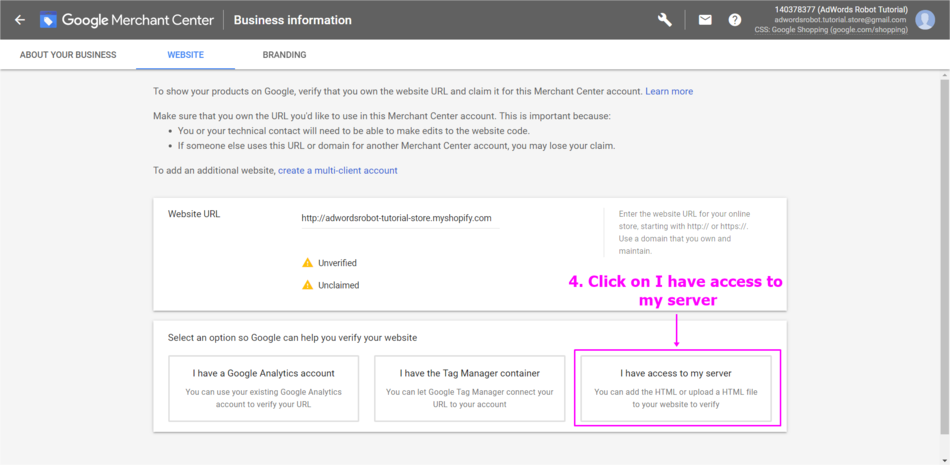Switch to About Your Business tab
Screen dimensions: 950x465
(x=68, y=55)
